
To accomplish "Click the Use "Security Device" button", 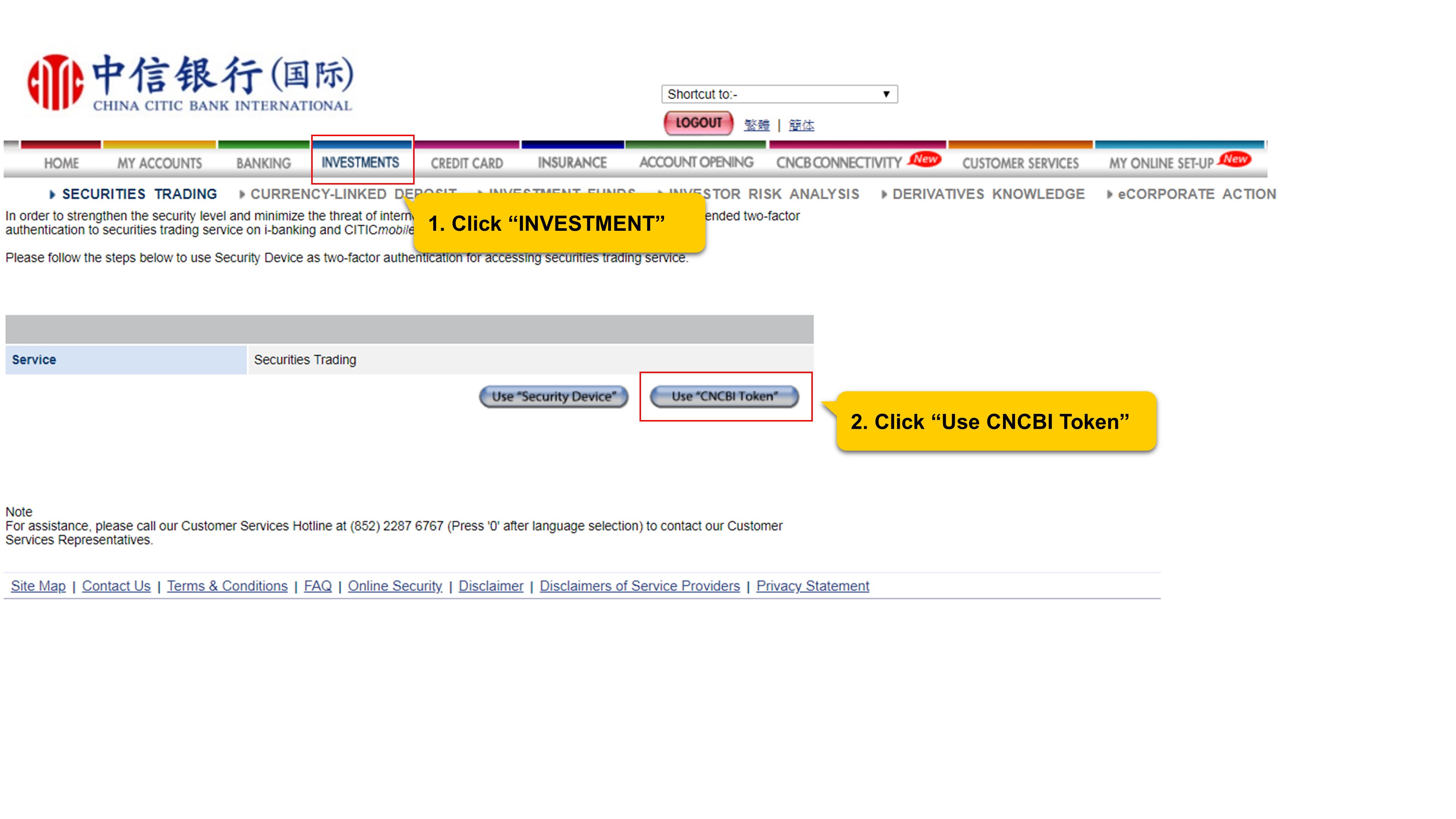I will tap(554, 396).
